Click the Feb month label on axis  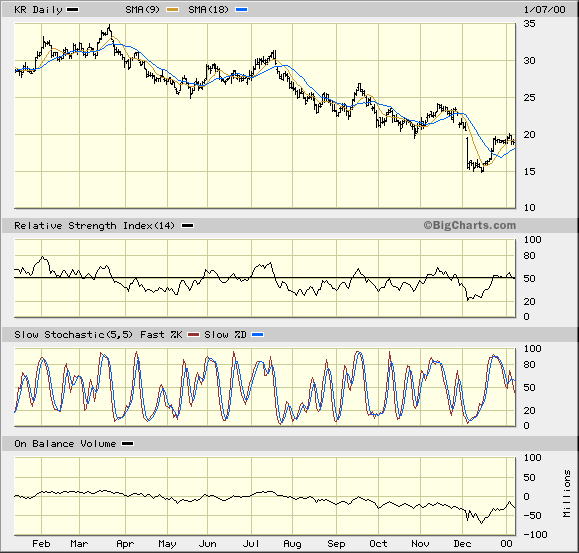tap(41, 544)
